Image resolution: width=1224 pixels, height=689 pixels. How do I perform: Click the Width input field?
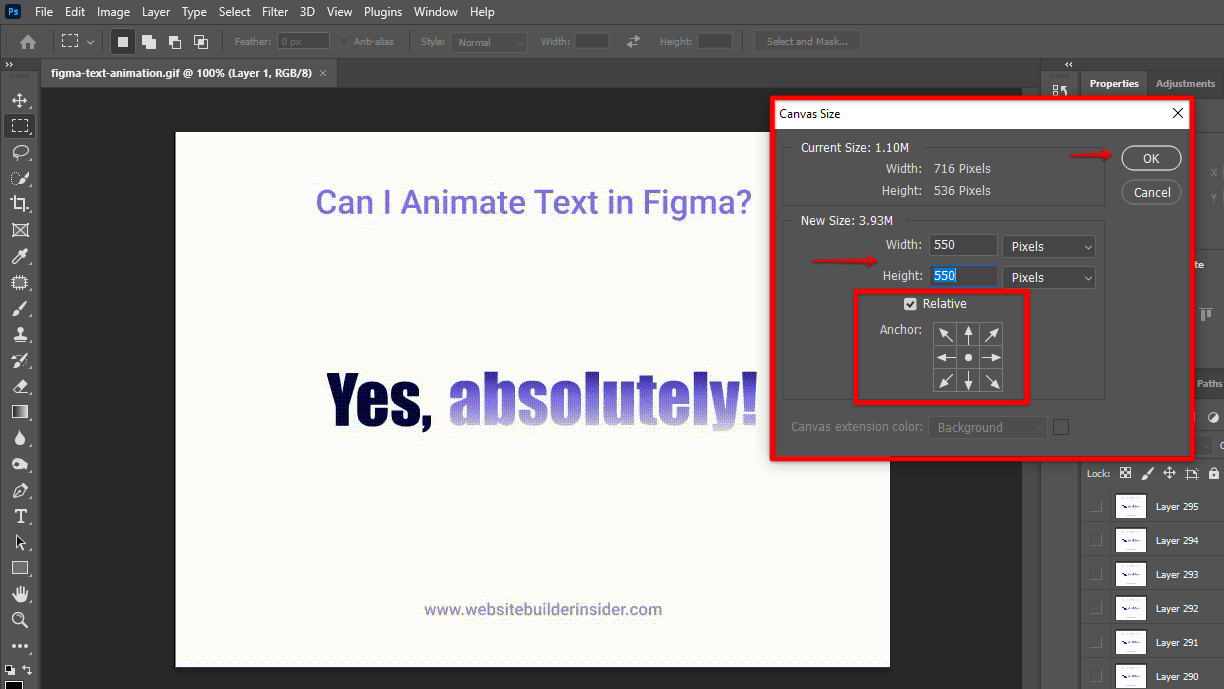(962, 245)
